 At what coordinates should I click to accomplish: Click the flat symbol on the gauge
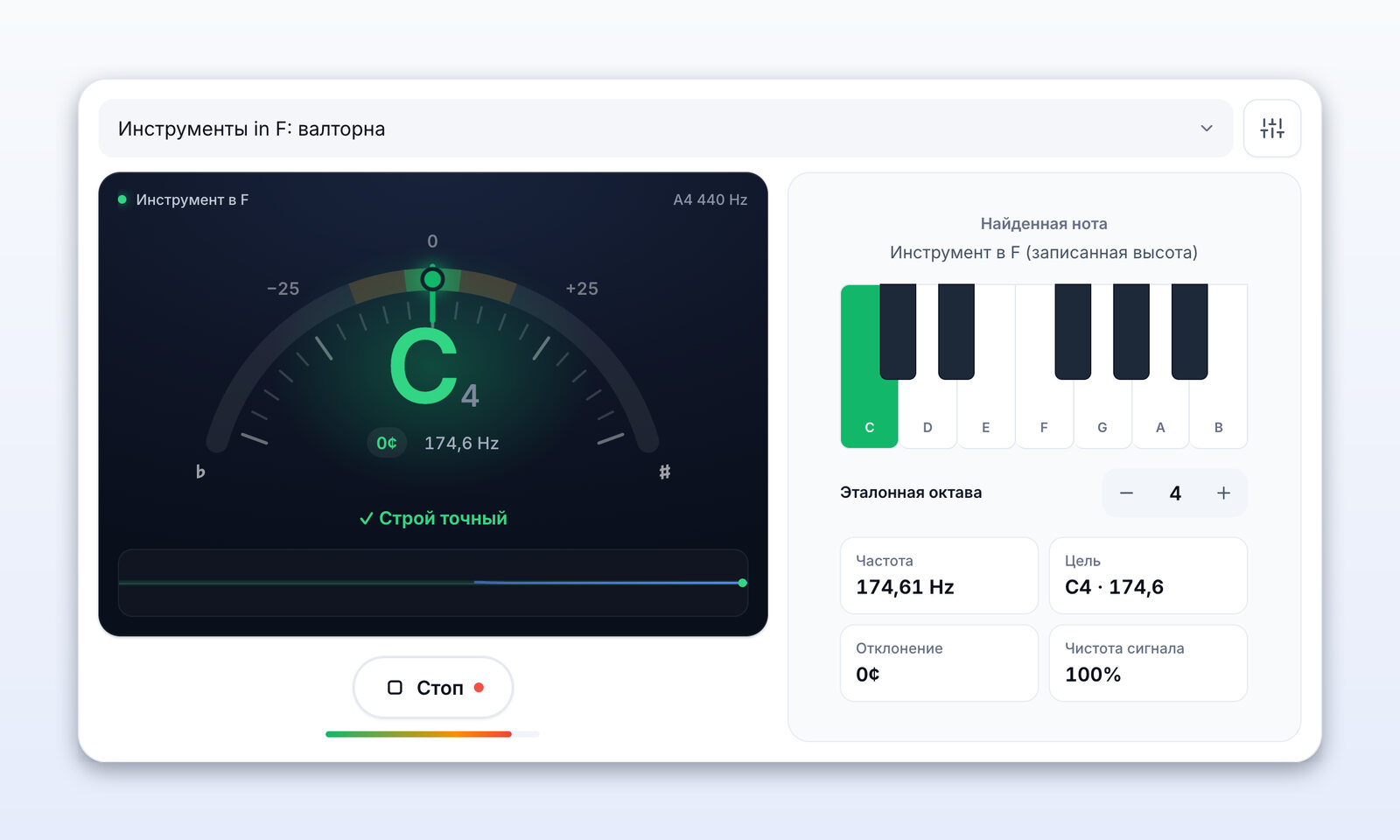[200, 472]
